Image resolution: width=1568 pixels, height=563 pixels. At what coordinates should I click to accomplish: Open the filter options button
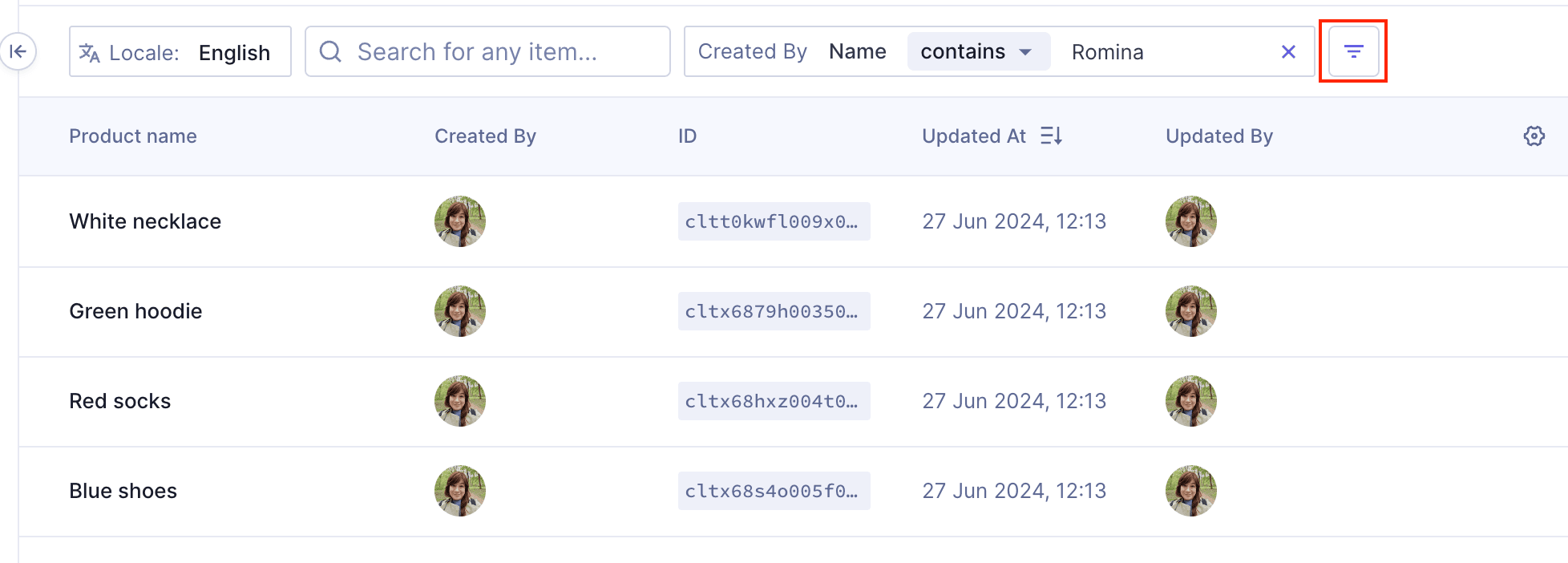pyautogui.click(x=1353, y=52)
